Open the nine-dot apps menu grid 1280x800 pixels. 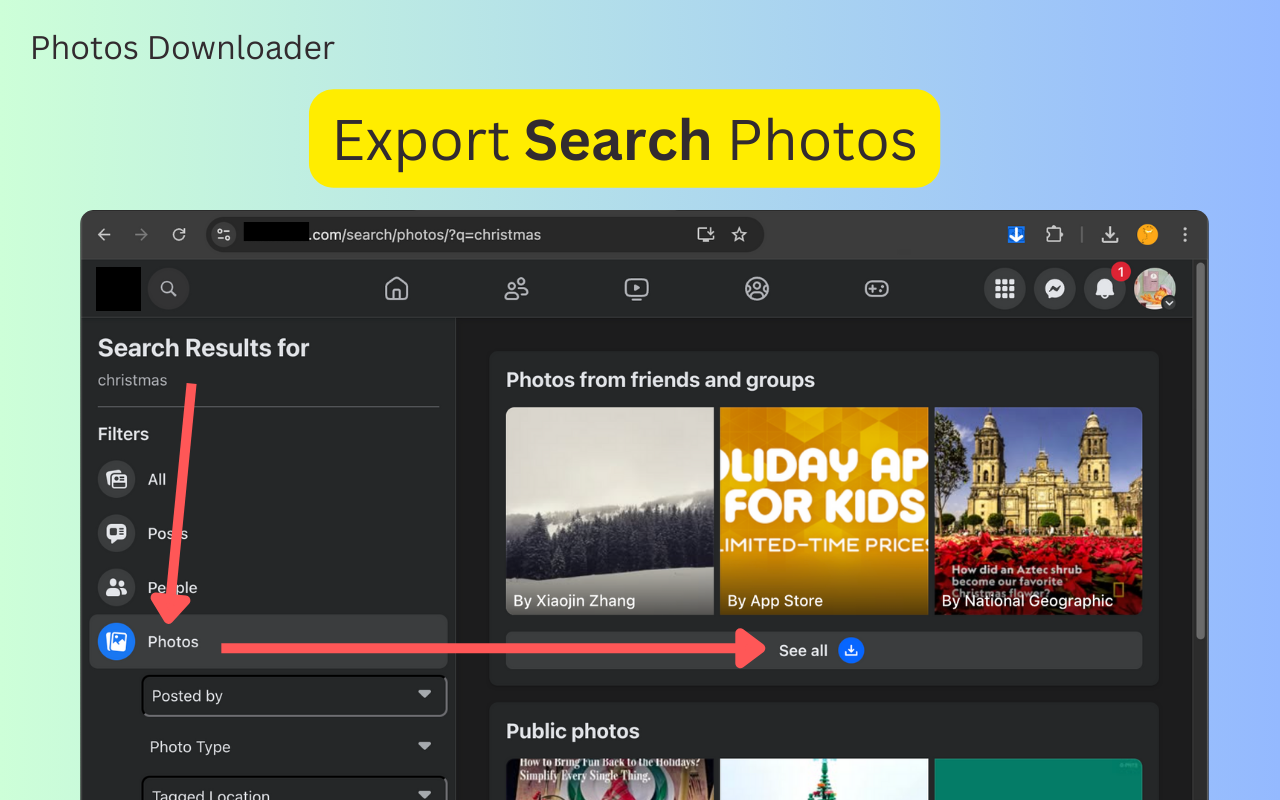pyautogui.click(x=1005, y=289)
